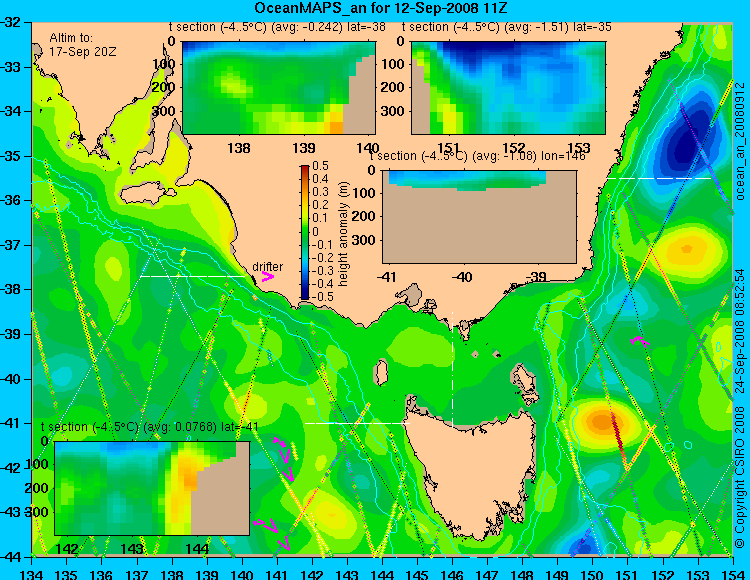The image size is (750, 580).
Task: Click the '© Copyright CSIRO 2008' text
Action: 739,479
